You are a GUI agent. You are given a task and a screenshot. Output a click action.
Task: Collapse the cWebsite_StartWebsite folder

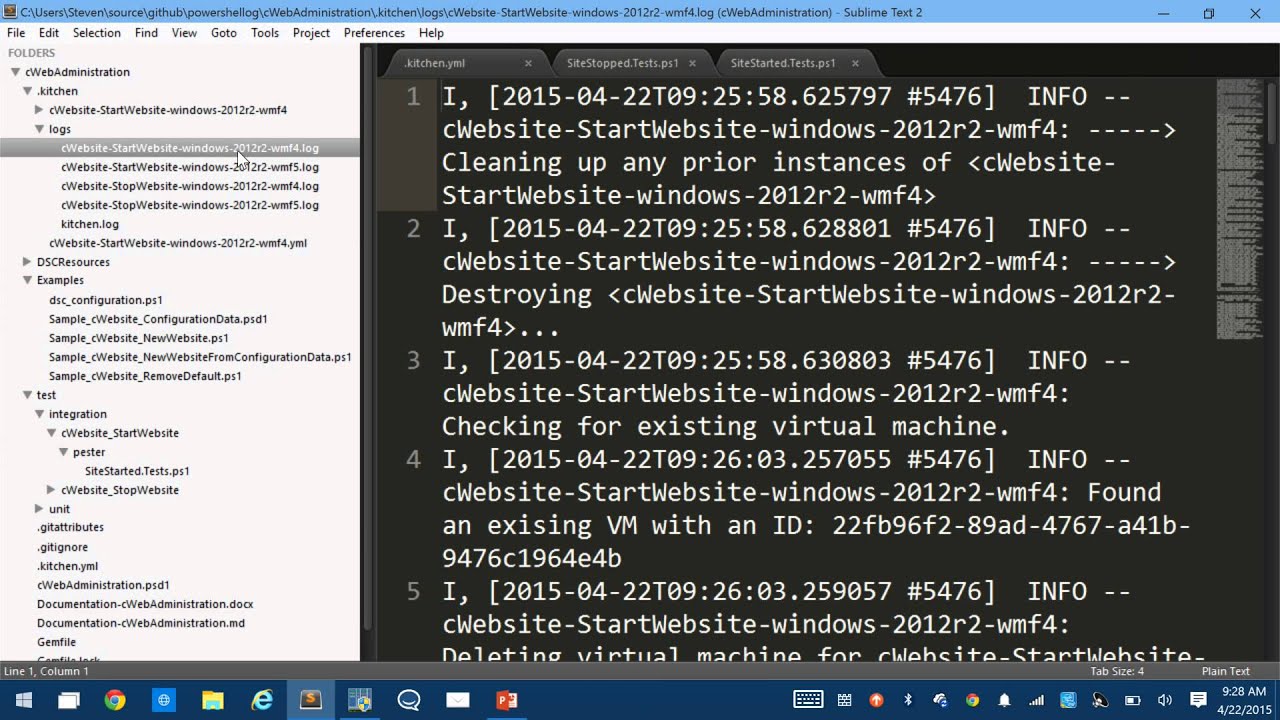(51, 433)
